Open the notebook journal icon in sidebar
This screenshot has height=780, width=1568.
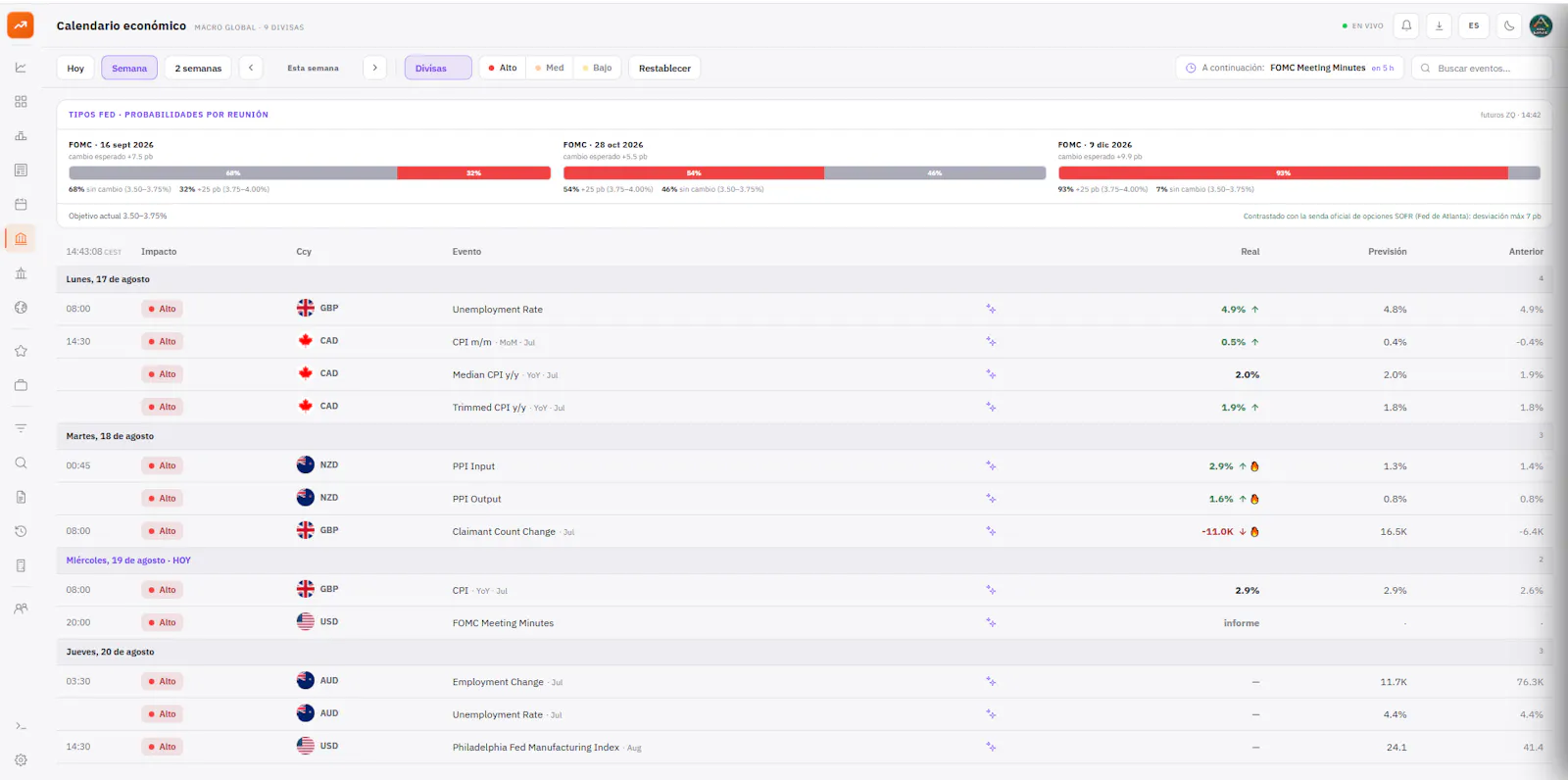tap(21, 565)
